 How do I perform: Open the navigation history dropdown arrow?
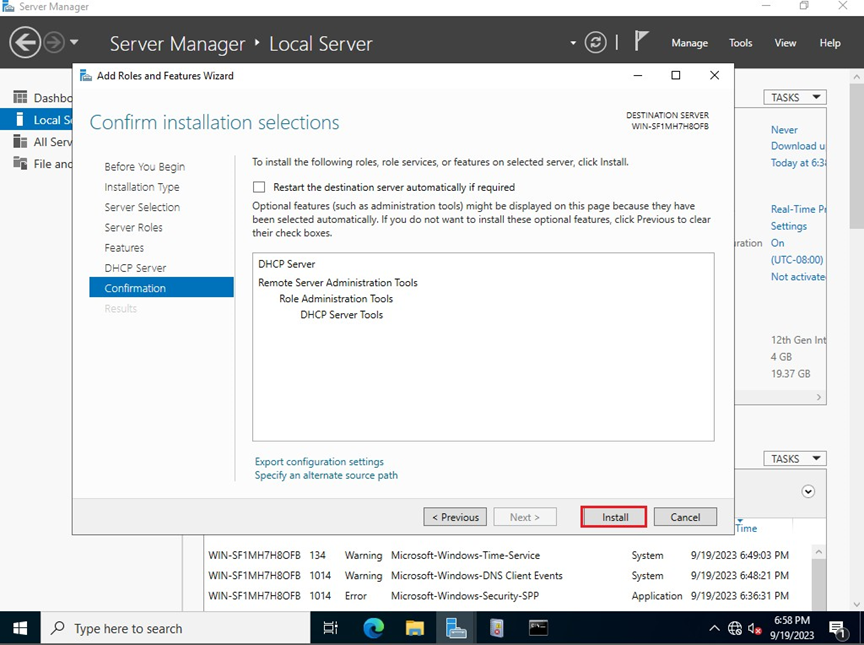(74, 42)
